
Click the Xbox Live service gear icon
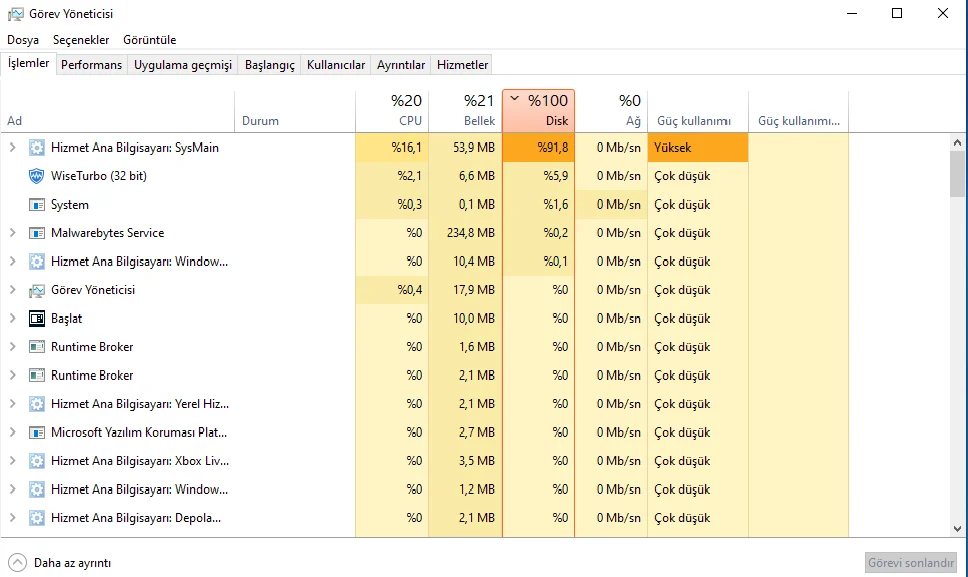(x=37, y=461)
